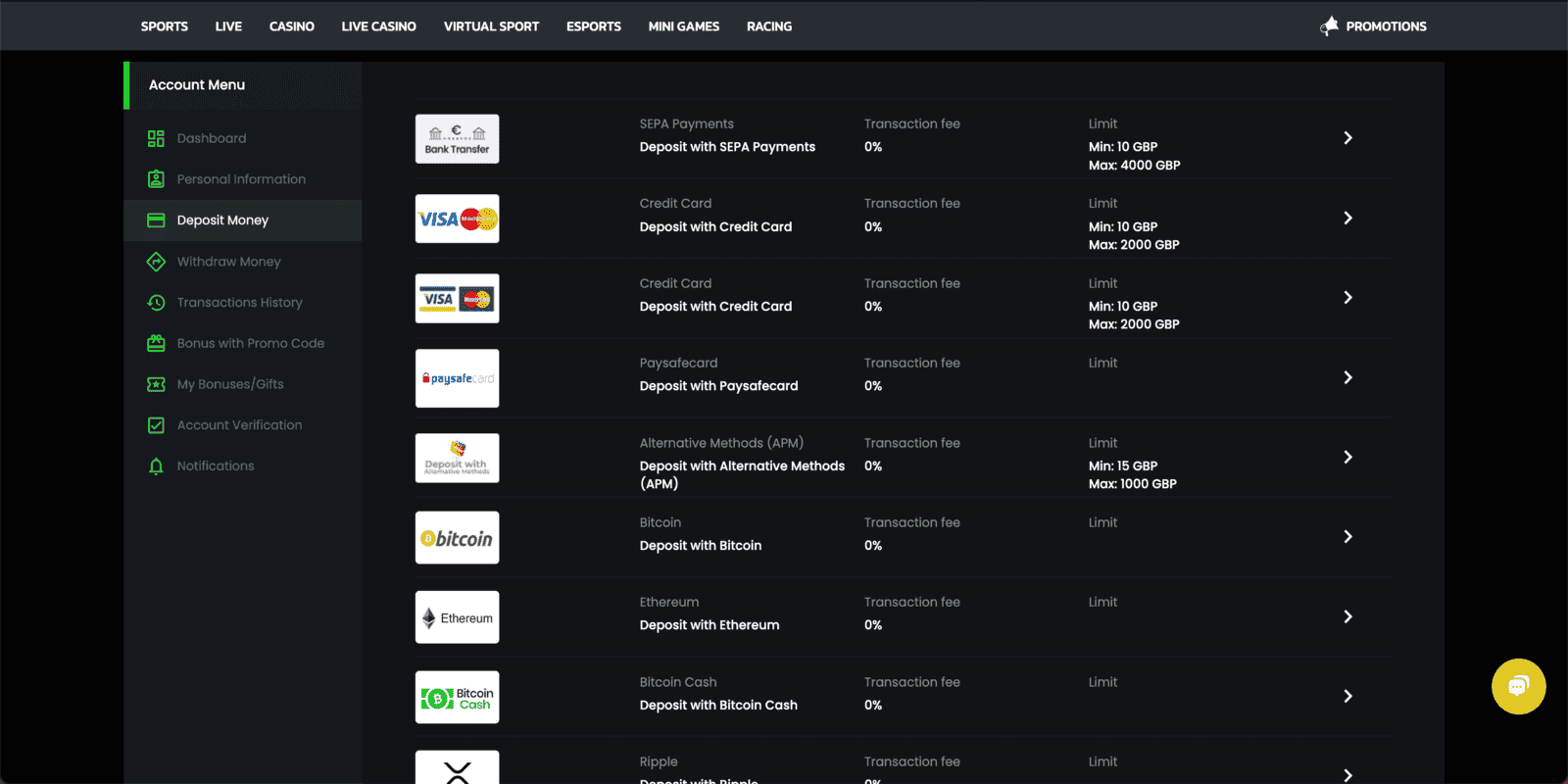Go to the Esports section
The width and height of the screenshot is (1568, 784).
click(593, 26)
